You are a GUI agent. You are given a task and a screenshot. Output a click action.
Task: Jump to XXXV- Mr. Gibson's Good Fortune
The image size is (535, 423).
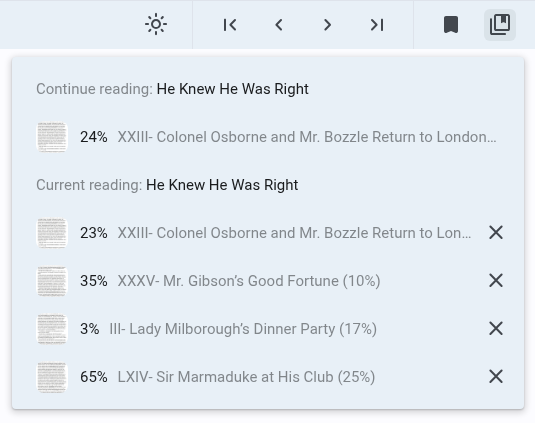(249, 281)
